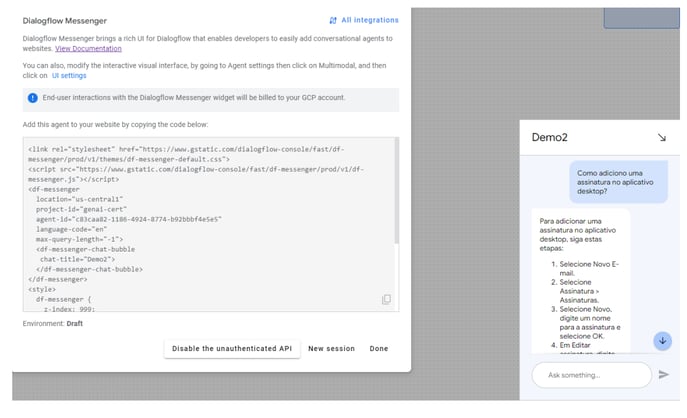Click the send message icon
Viewport: 687px width, 418px height.
pyautogui.click(x=663, y=375)
